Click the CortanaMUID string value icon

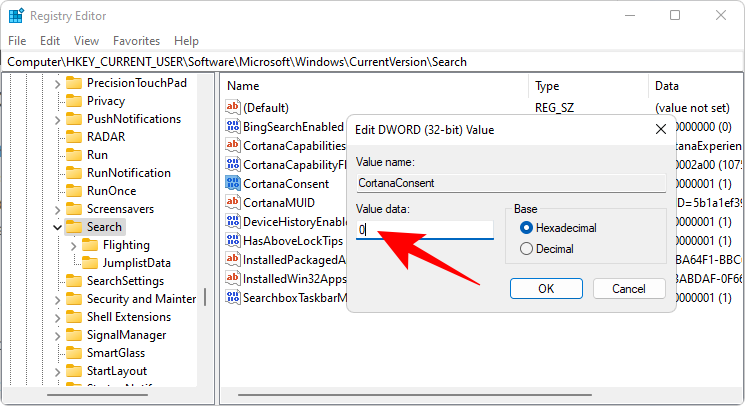pyautogui.click(x=233, y=203)
